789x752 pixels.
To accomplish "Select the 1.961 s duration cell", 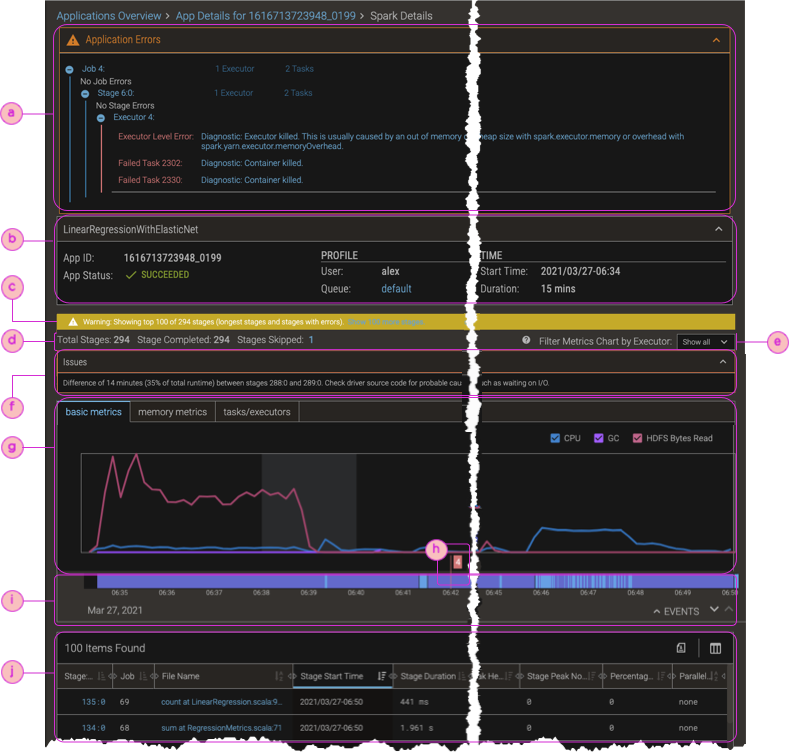I will (x=417, y=728).
